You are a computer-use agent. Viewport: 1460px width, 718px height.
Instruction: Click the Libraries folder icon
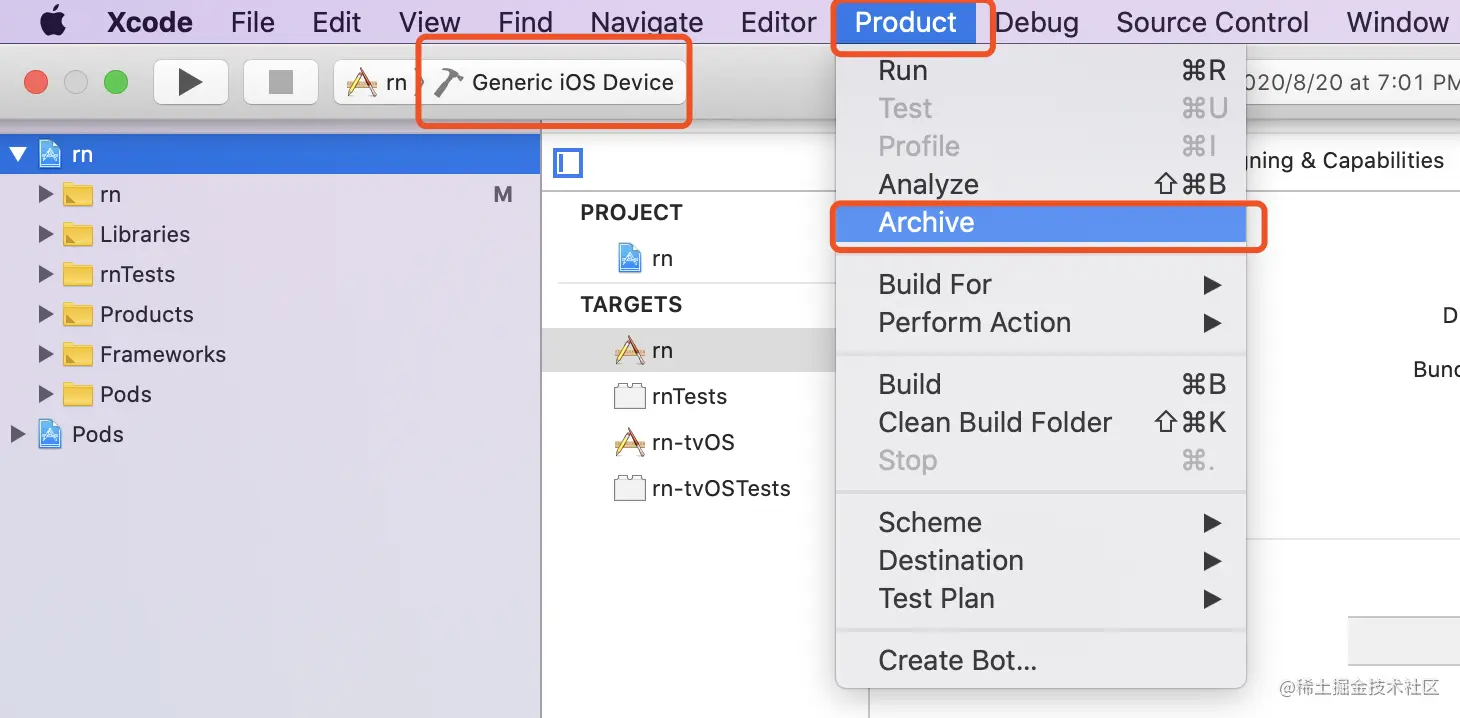(77, 235)
